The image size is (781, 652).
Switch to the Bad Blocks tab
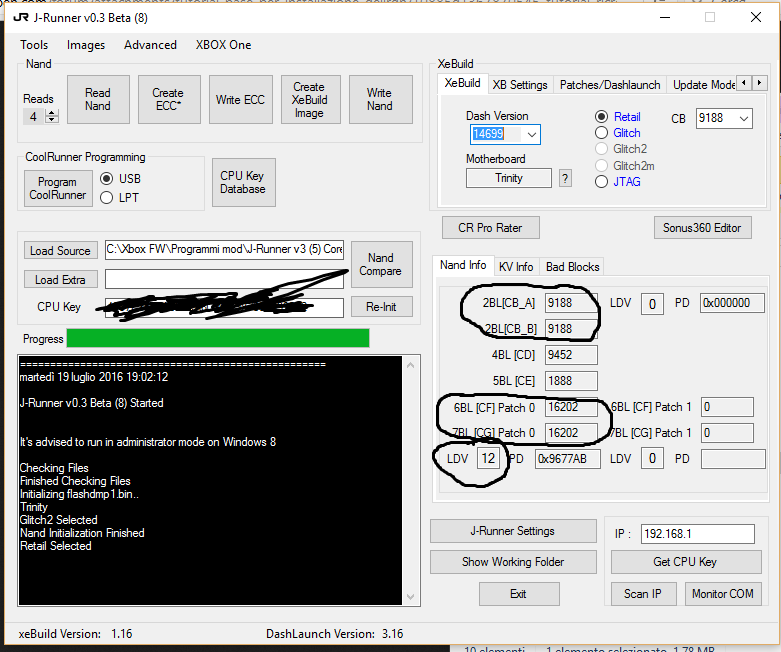[x=572, y=267]
